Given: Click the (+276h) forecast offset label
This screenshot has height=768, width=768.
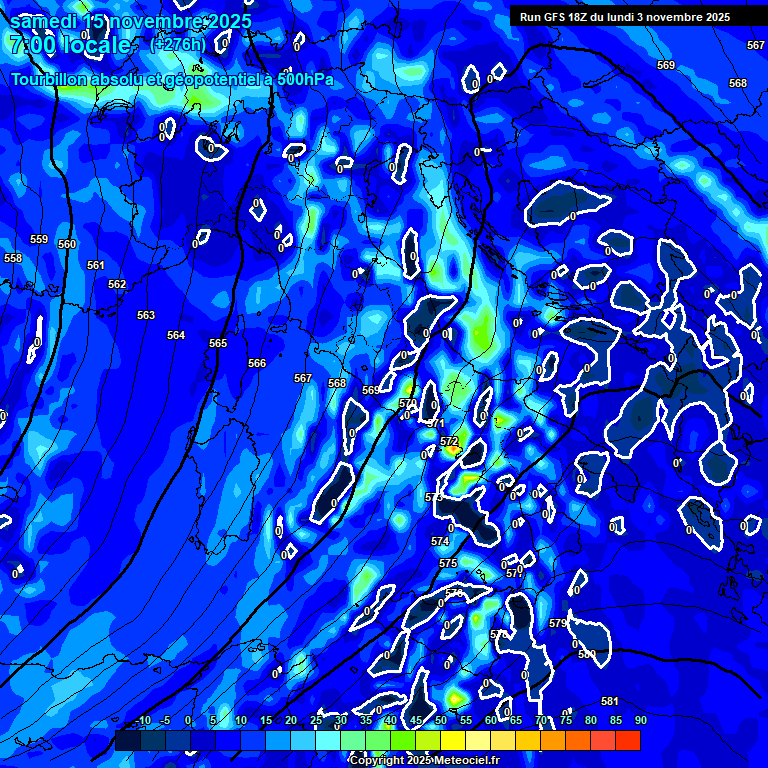Looking at the screenshot, I should (x=177, y=45).
